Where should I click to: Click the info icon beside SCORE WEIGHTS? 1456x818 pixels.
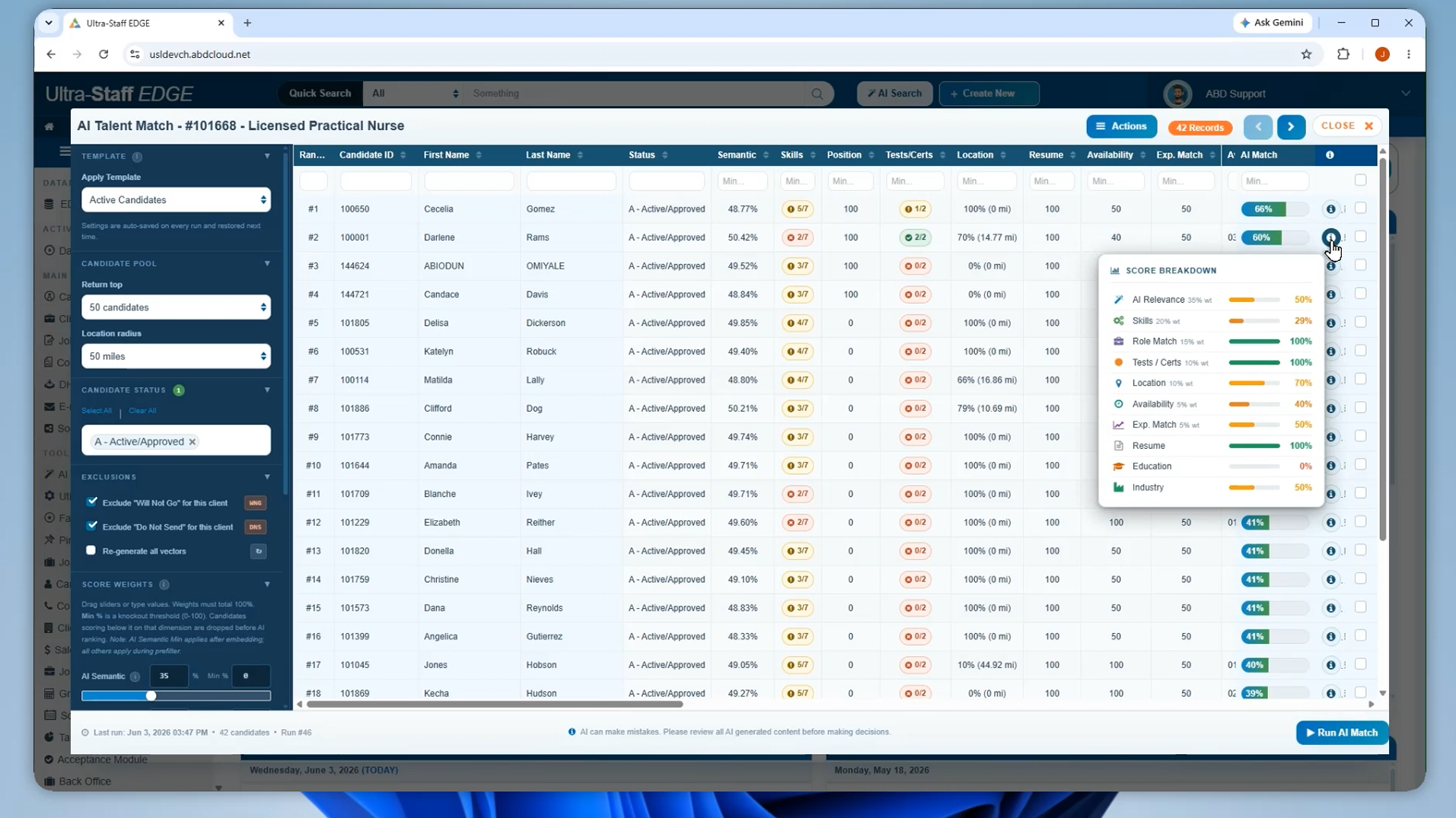tap(164, 584)
